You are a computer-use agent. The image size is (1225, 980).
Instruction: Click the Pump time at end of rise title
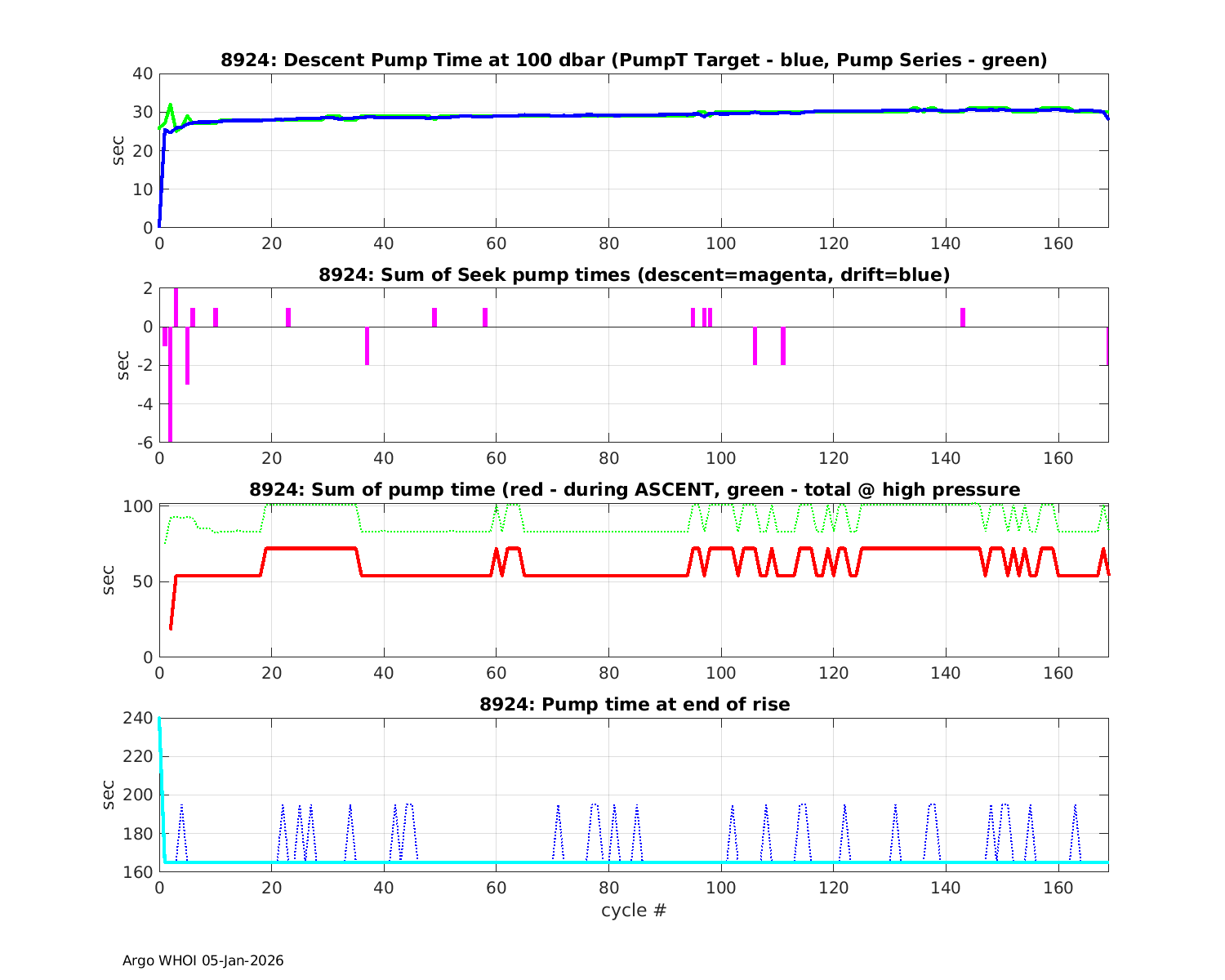pos(634,704)
